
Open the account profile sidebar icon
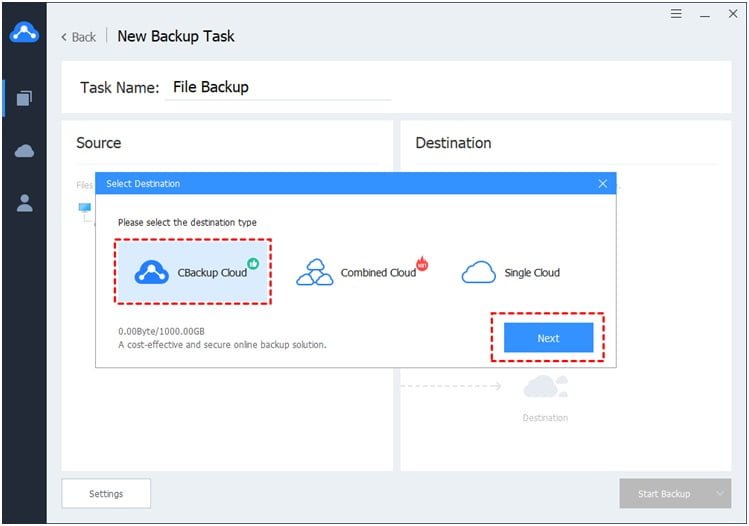(24, 203)
